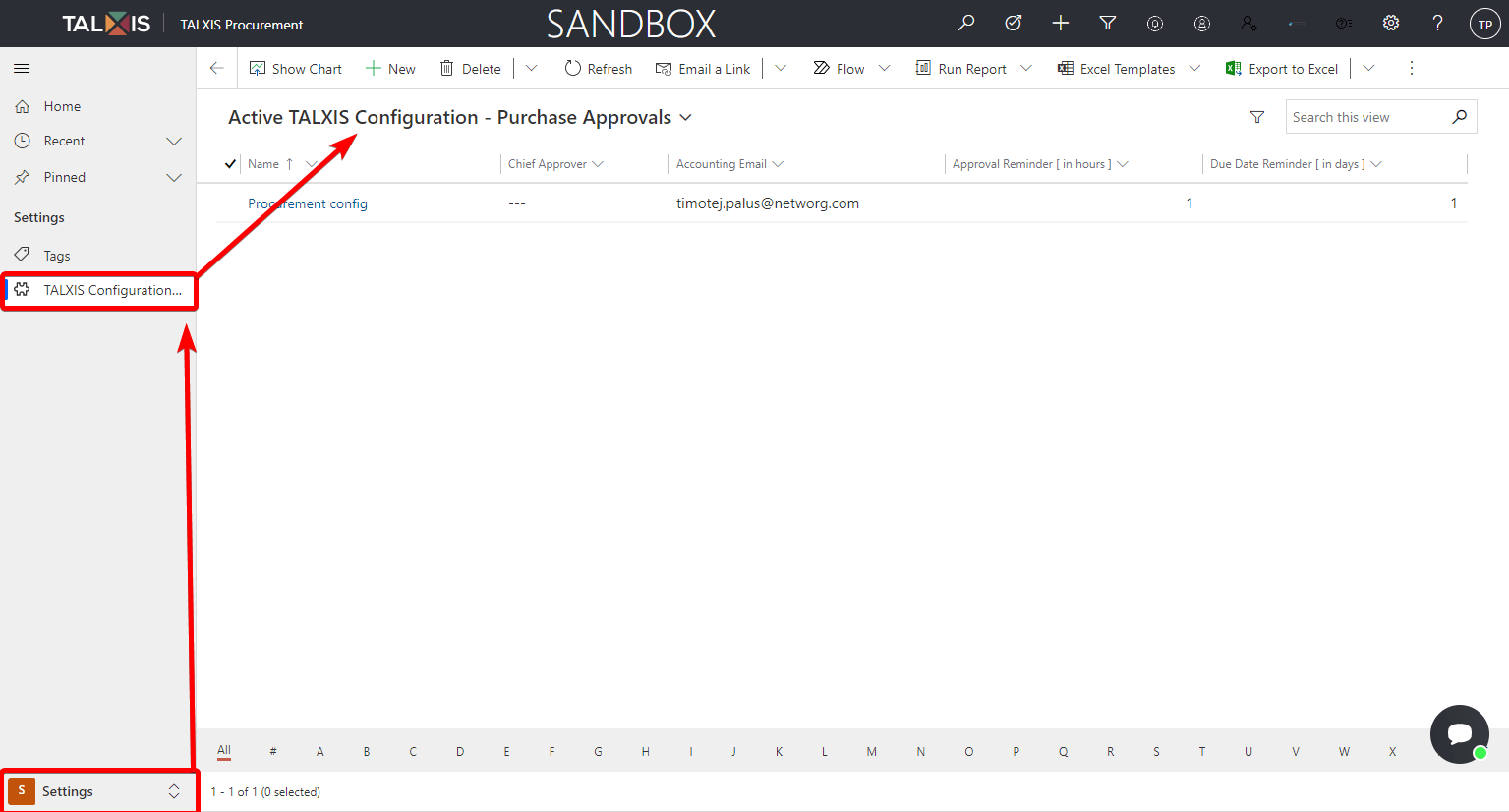Expand the Email a Link options chevron
1509x812 pixels.
tap(781, 68)
